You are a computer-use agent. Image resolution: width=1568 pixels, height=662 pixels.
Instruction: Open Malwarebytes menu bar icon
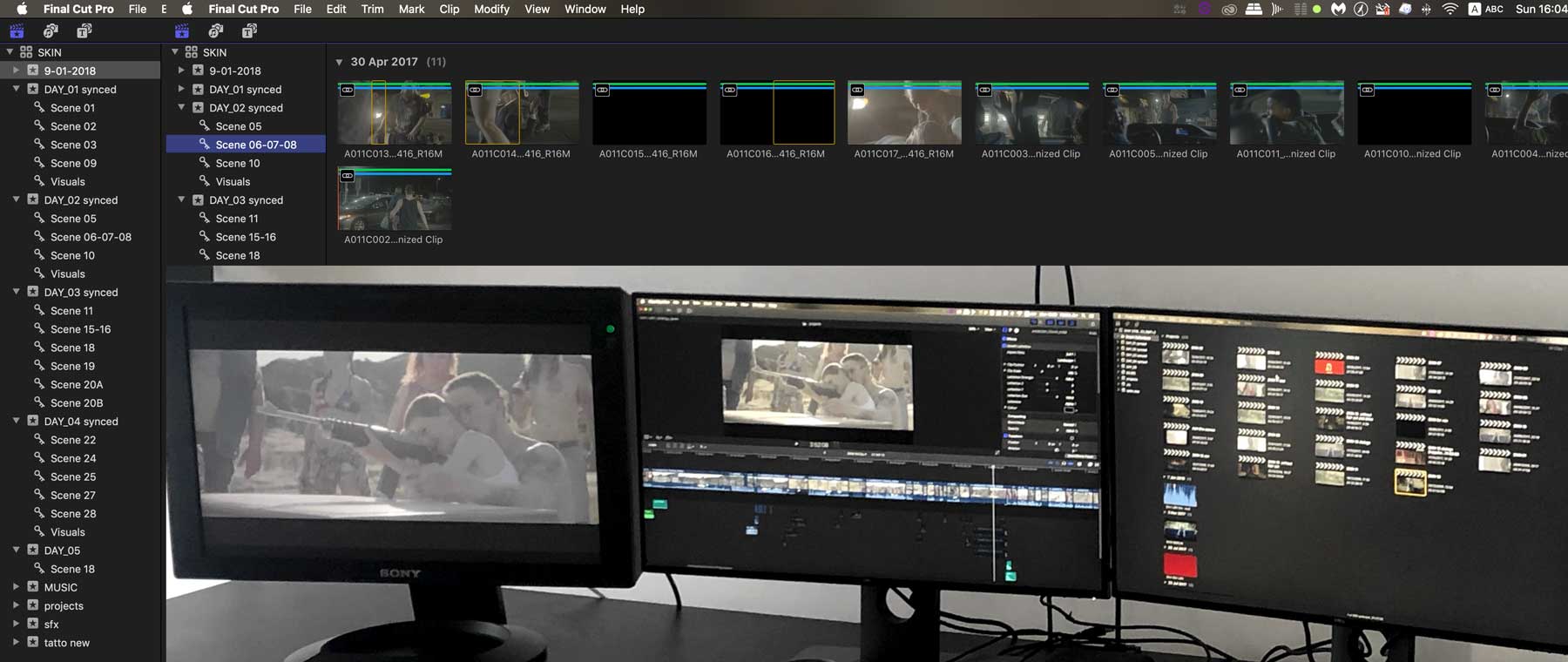click(1338, 10)
